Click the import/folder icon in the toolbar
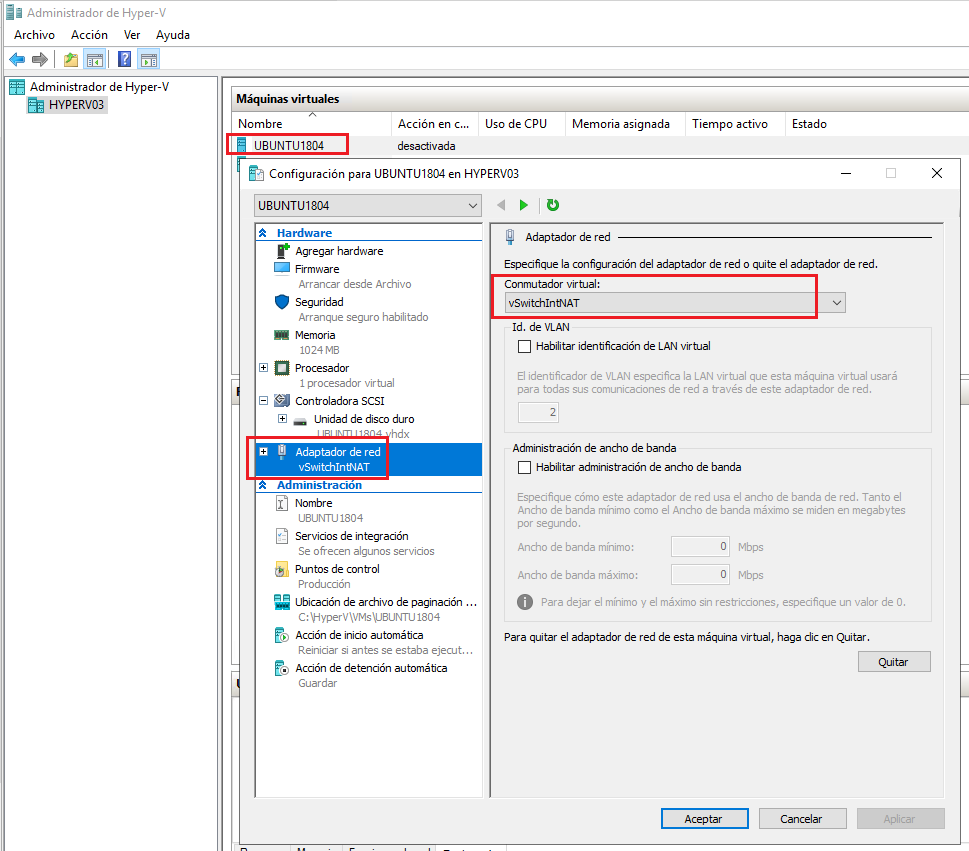Image resolution: width=969 pixels, height=851 pixels. pyautogui.click(x=69, y=58)
